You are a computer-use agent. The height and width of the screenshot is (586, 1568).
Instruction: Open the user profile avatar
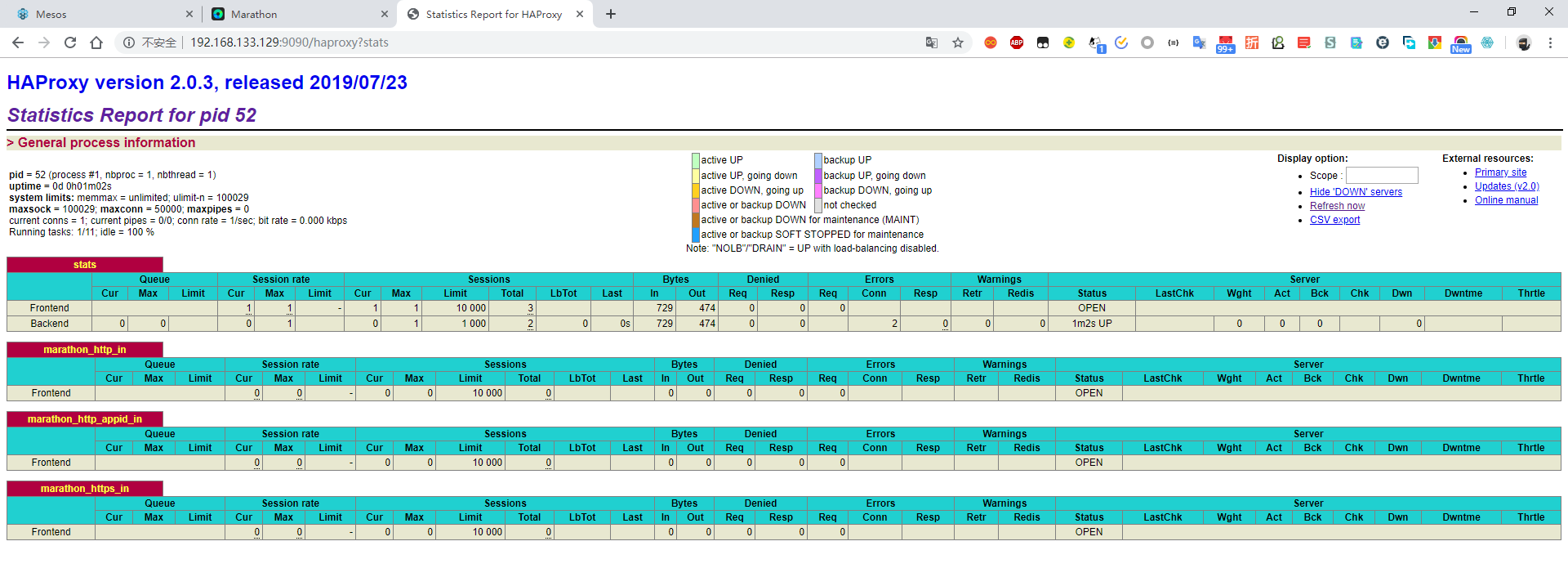pos(1524,42)
